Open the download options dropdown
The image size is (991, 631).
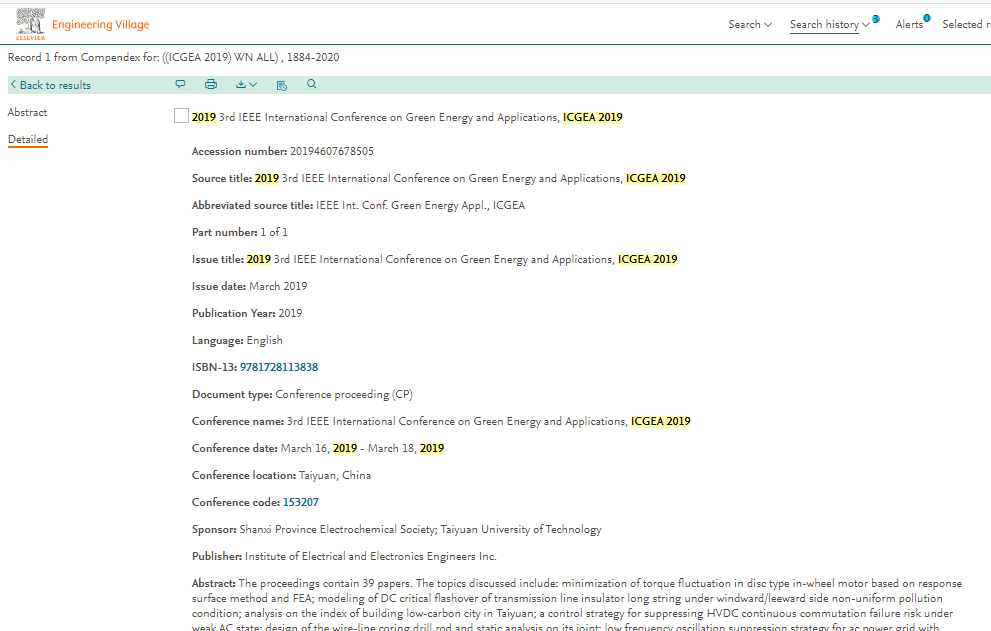point(246,84)
